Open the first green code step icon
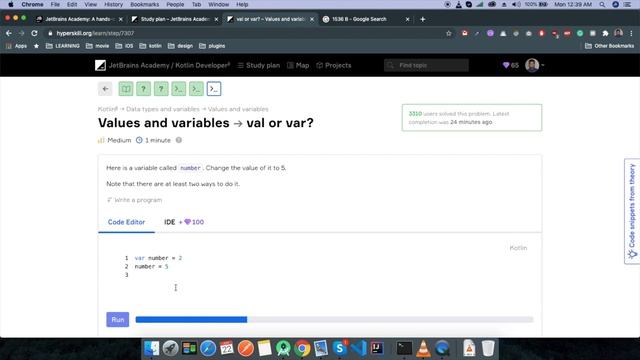The image size is (640, 360). point(179,89)
